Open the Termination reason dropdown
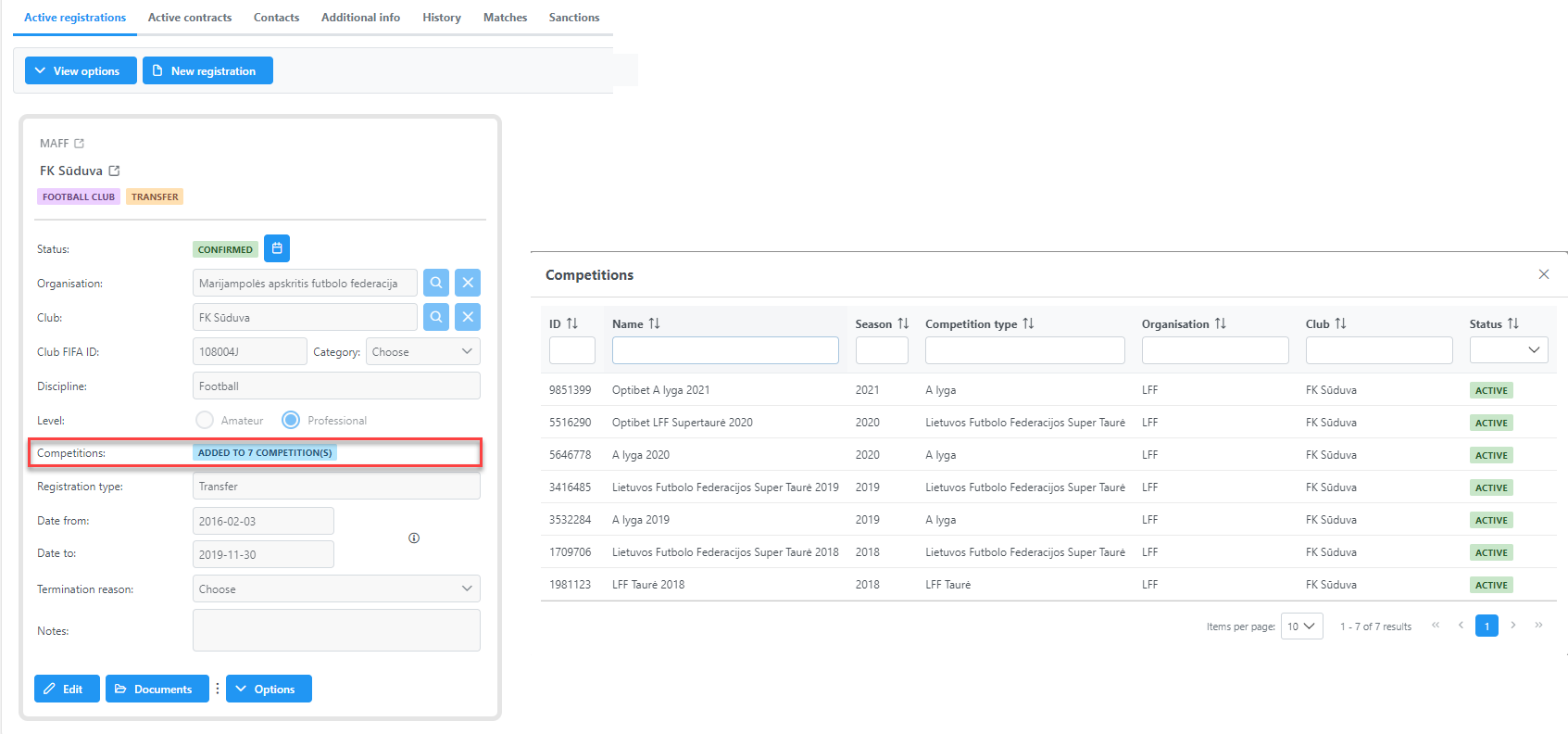Screen dimensions: 1568x734 (x=336, y=589)
